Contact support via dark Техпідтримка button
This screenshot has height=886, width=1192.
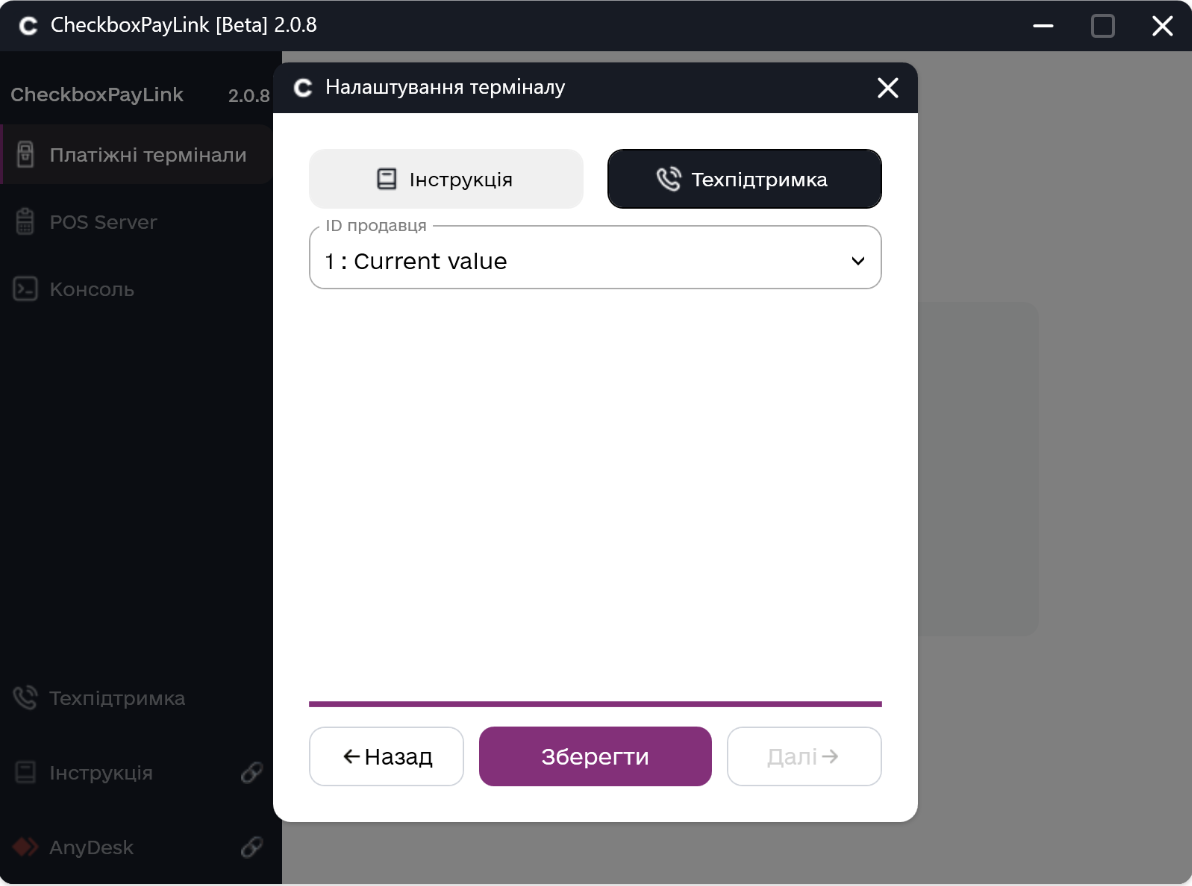click(x=744, y=180)
